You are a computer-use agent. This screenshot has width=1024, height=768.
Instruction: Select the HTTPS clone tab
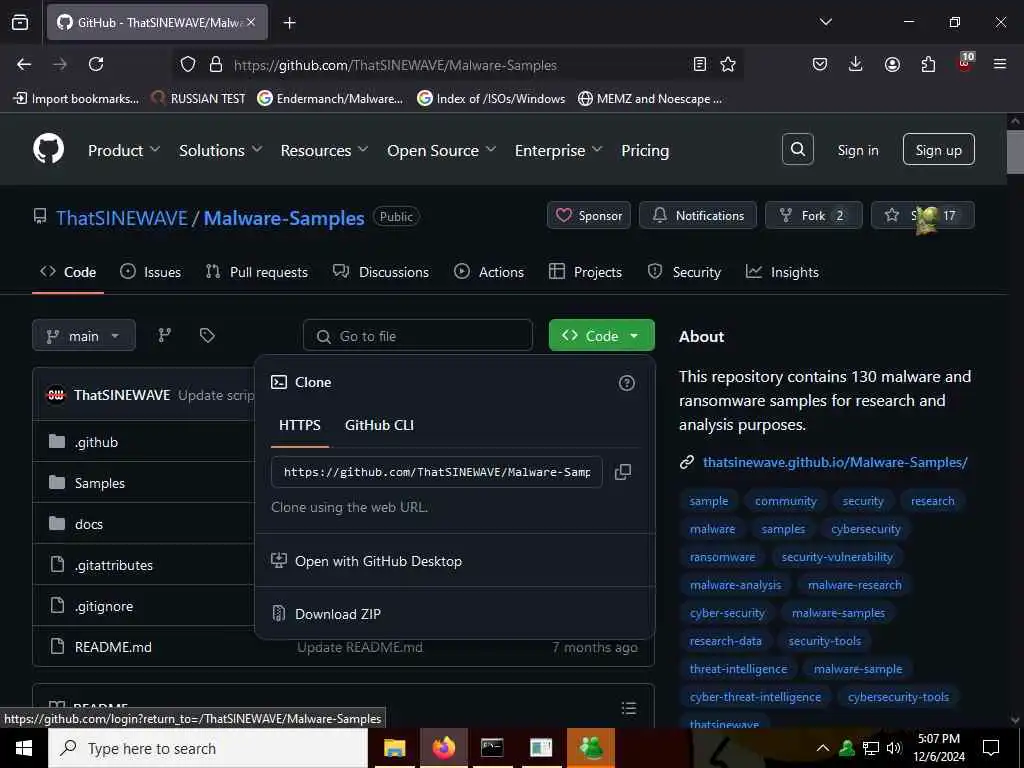(300, 424)
